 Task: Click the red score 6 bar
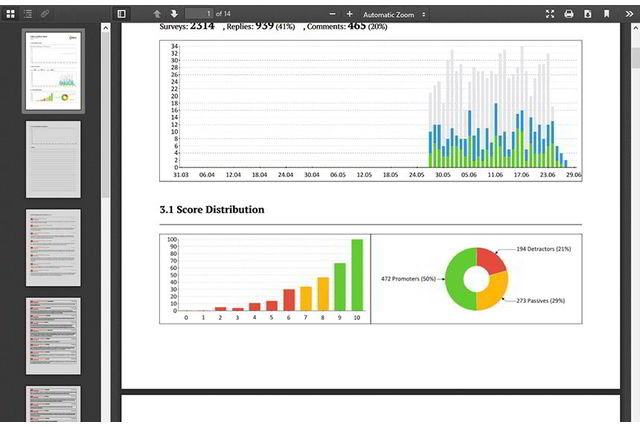[x=289, y=300]
